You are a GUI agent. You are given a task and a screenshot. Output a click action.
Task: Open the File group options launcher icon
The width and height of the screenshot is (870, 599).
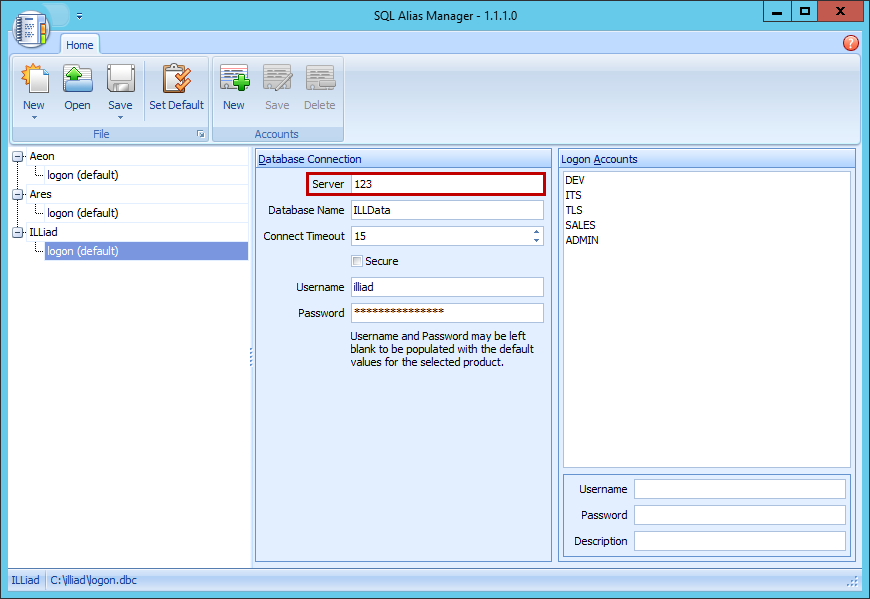(200, 133)
